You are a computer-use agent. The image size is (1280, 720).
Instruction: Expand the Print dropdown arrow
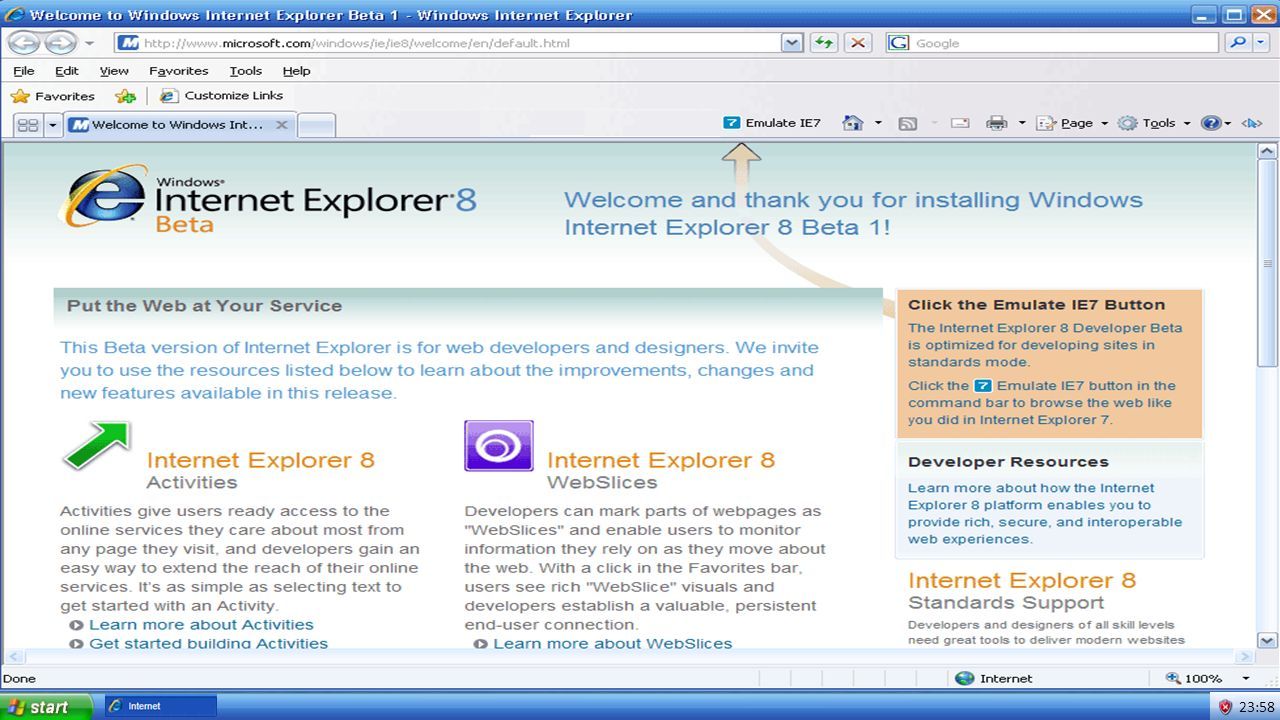point(1022,123)
